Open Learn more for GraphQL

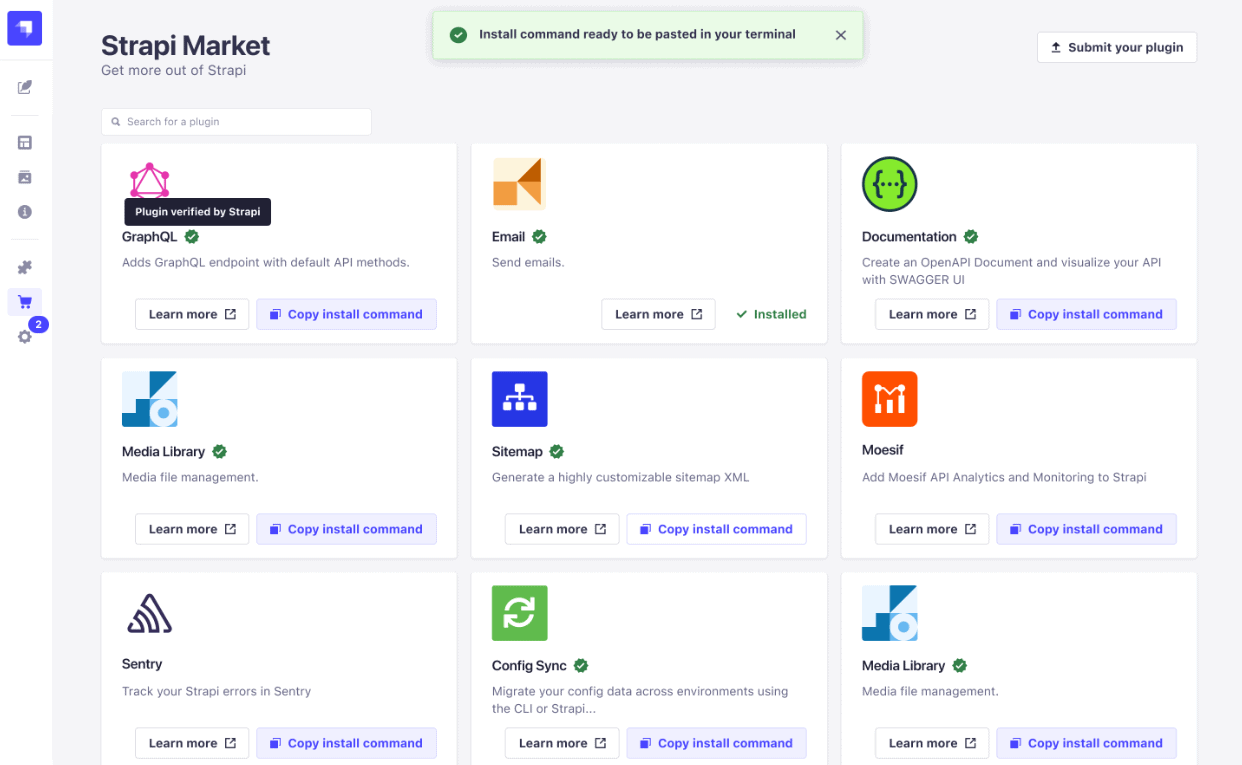pos(192,314)
